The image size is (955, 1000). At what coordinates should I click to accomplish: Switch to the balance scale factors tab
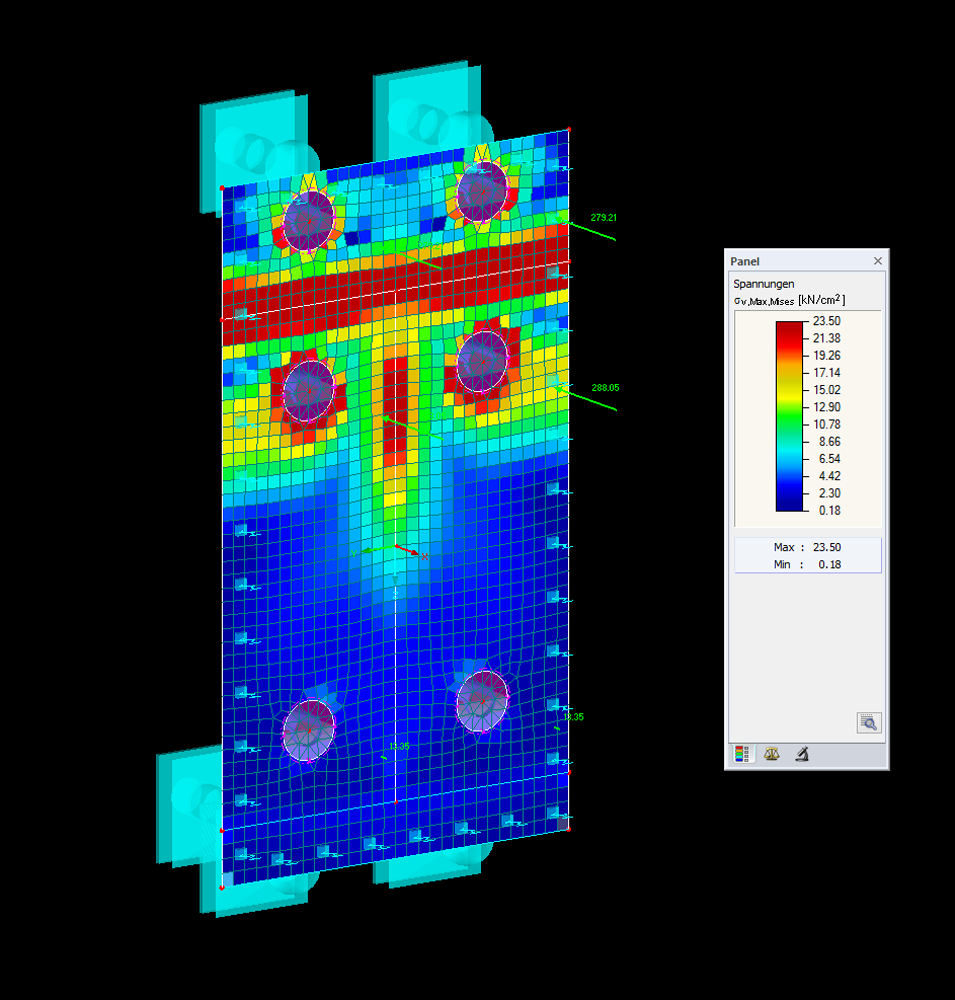(772, 754)
